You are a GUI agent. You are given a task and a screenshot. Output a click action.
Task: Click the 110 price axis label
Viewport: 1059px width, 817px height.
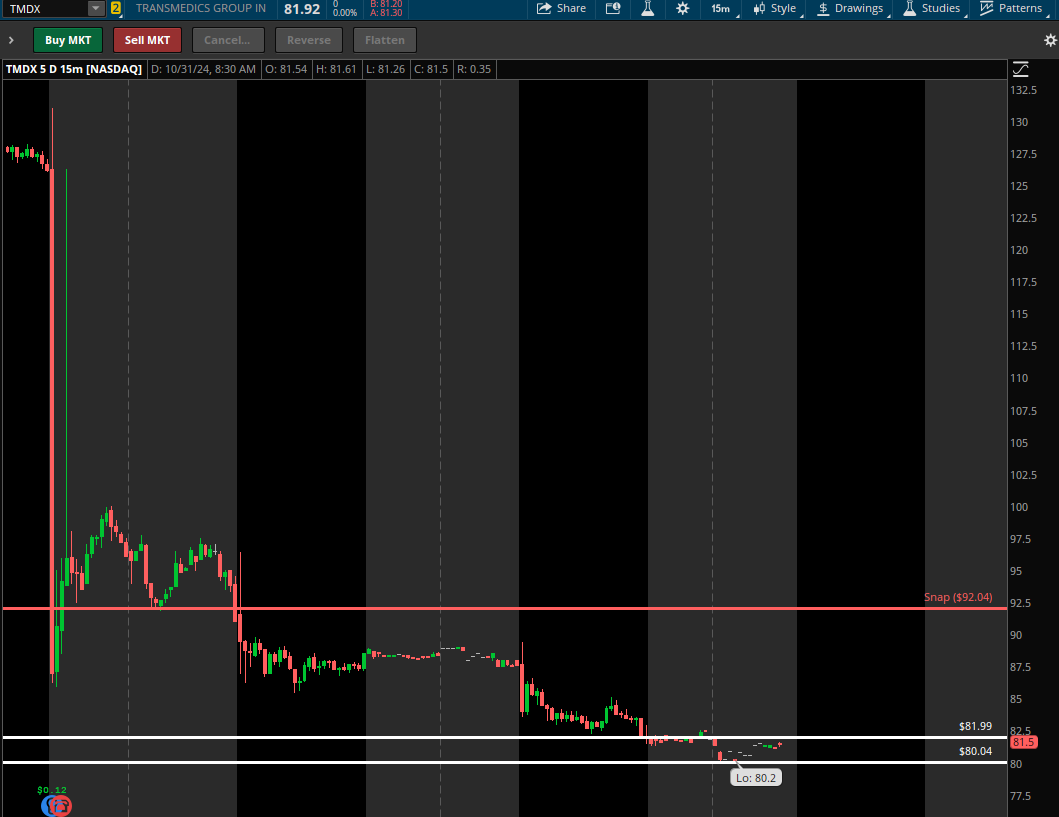1019,378
